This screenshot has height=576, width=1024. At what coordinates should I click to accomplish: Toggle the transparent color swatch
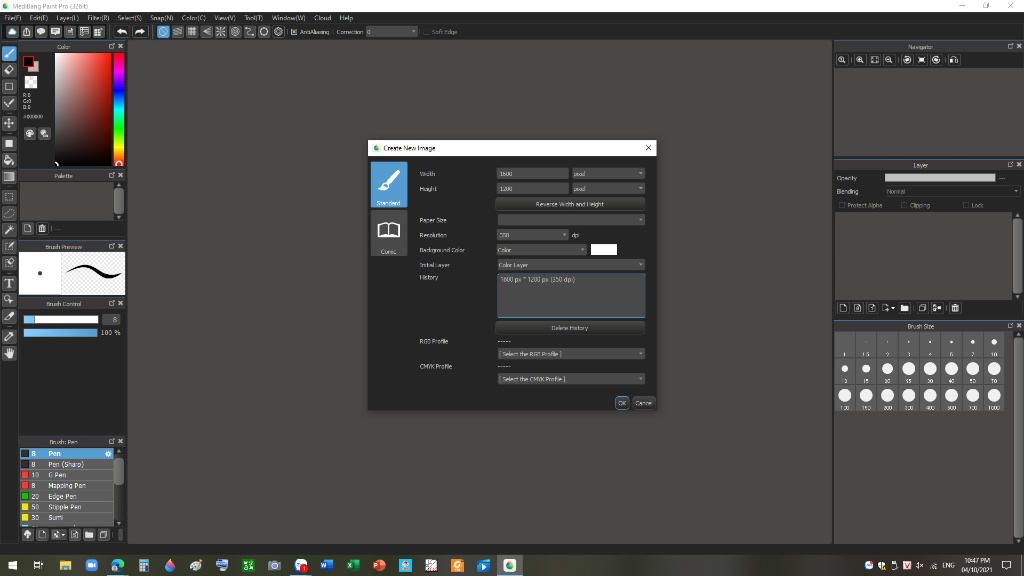31,82
